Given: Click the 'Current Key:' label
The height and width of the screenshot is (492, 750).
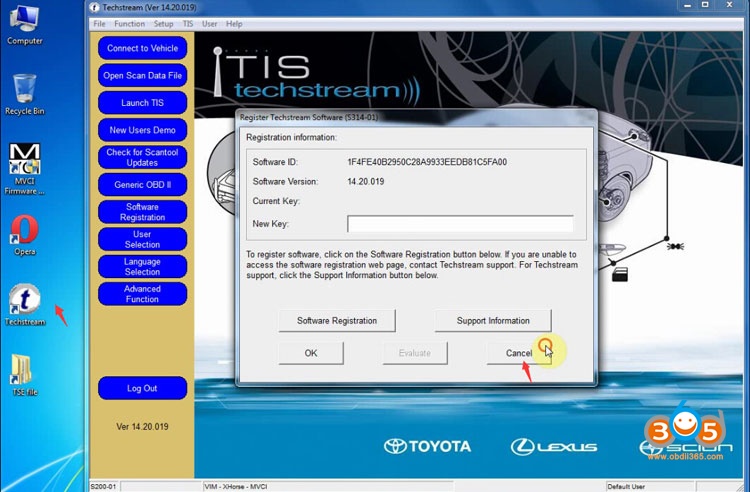Looking at the screenshot, I should point(276,201).
